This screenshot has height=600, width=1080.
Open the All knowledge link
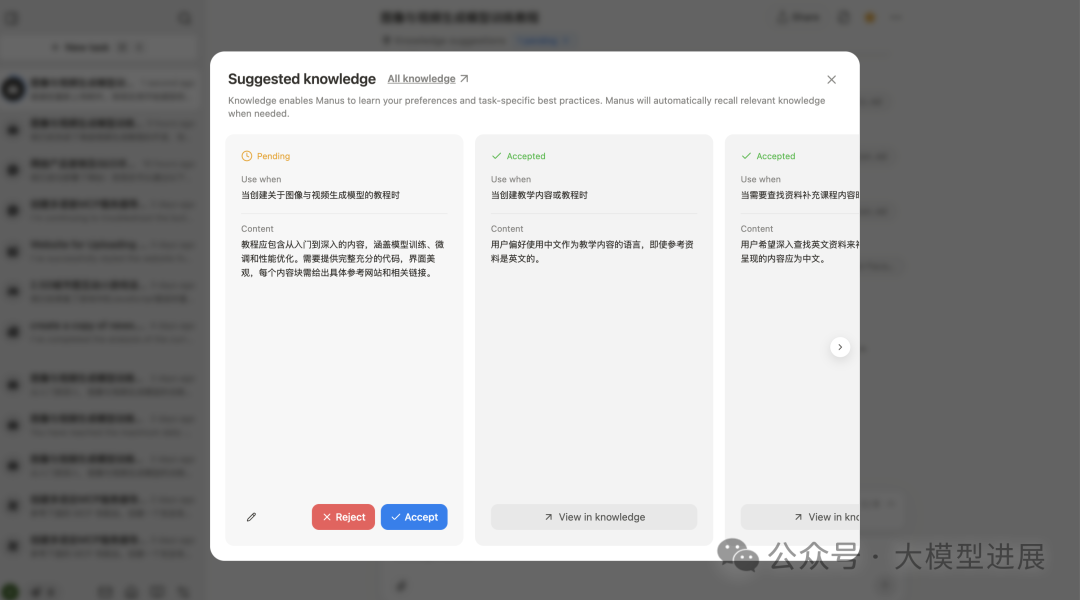tap(421, 79)
